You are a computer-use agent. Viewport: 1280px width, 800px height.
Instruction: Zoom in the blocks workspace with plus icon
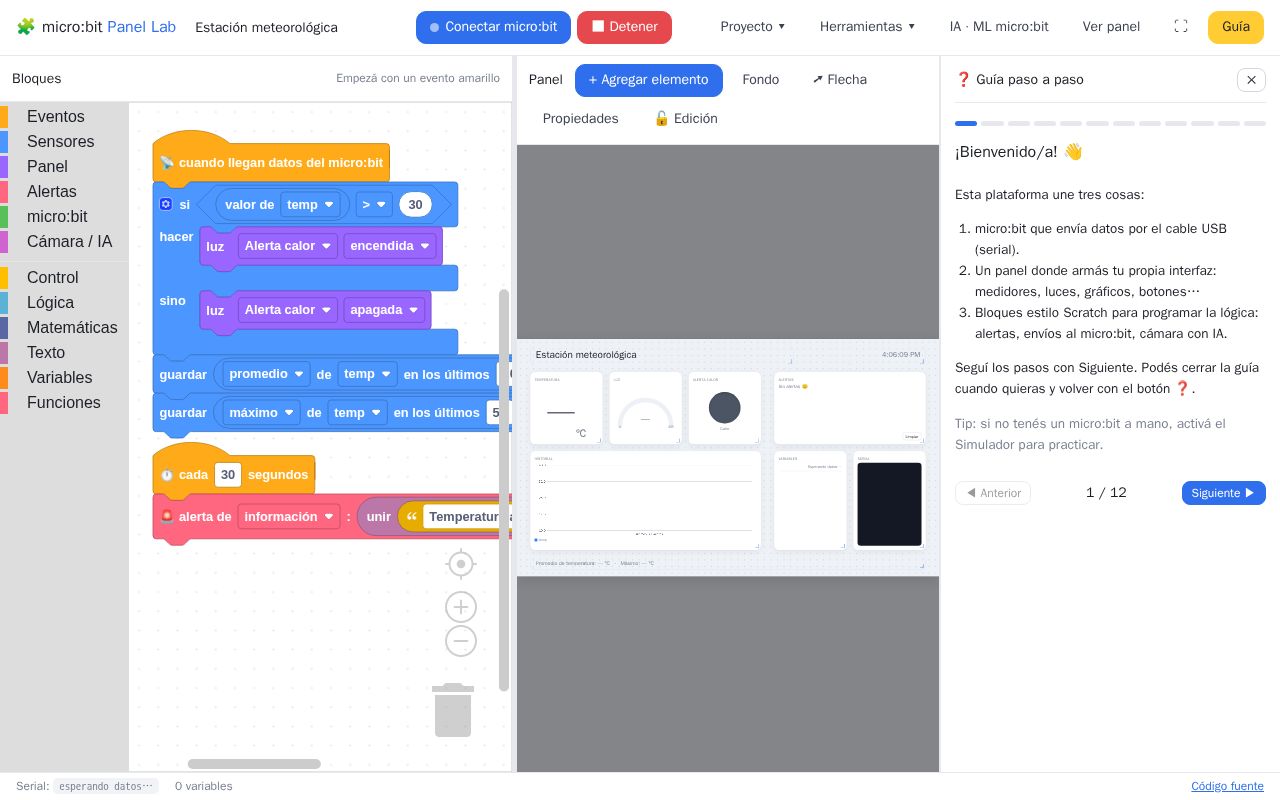click(x=461, y=607)
